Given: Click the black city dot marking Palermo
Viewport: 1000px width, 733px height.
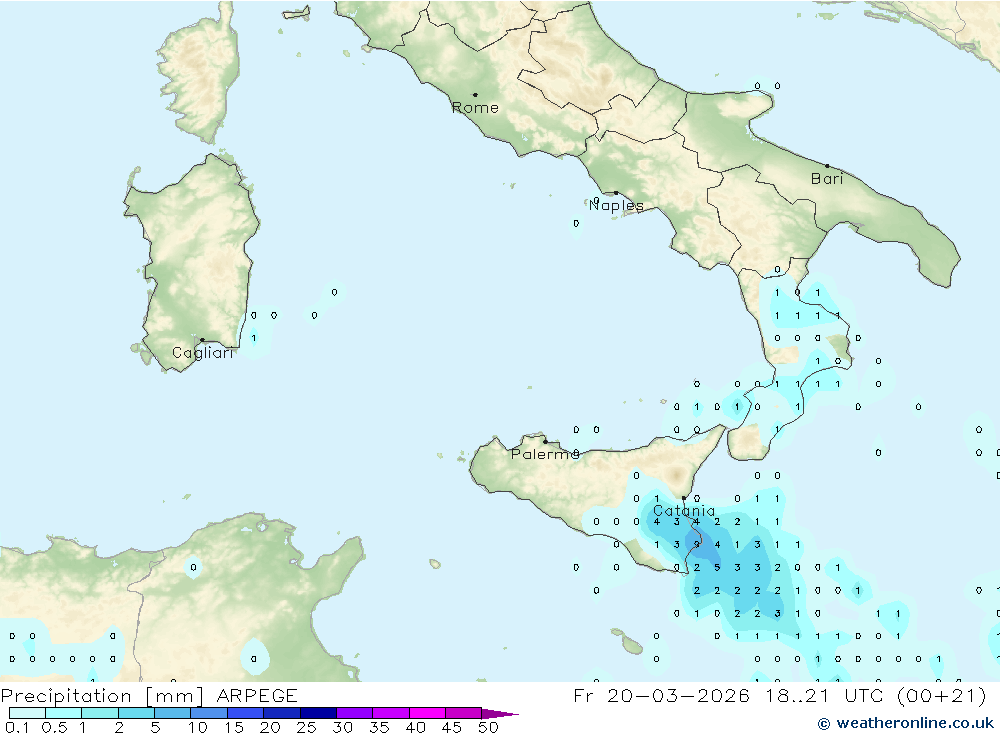Looking at the screenshot, I should pos(545,441).
